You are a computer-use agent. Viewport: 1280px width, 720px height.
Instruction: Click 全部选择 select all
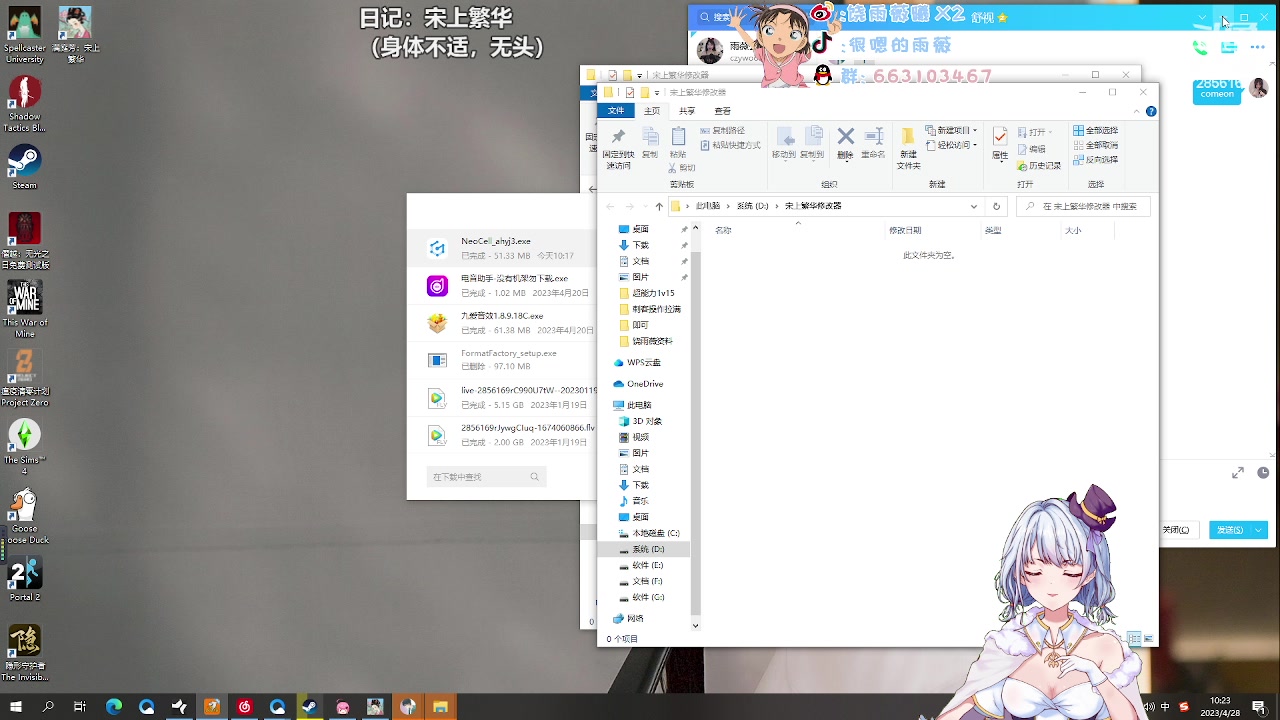[x=1095, y=131]
